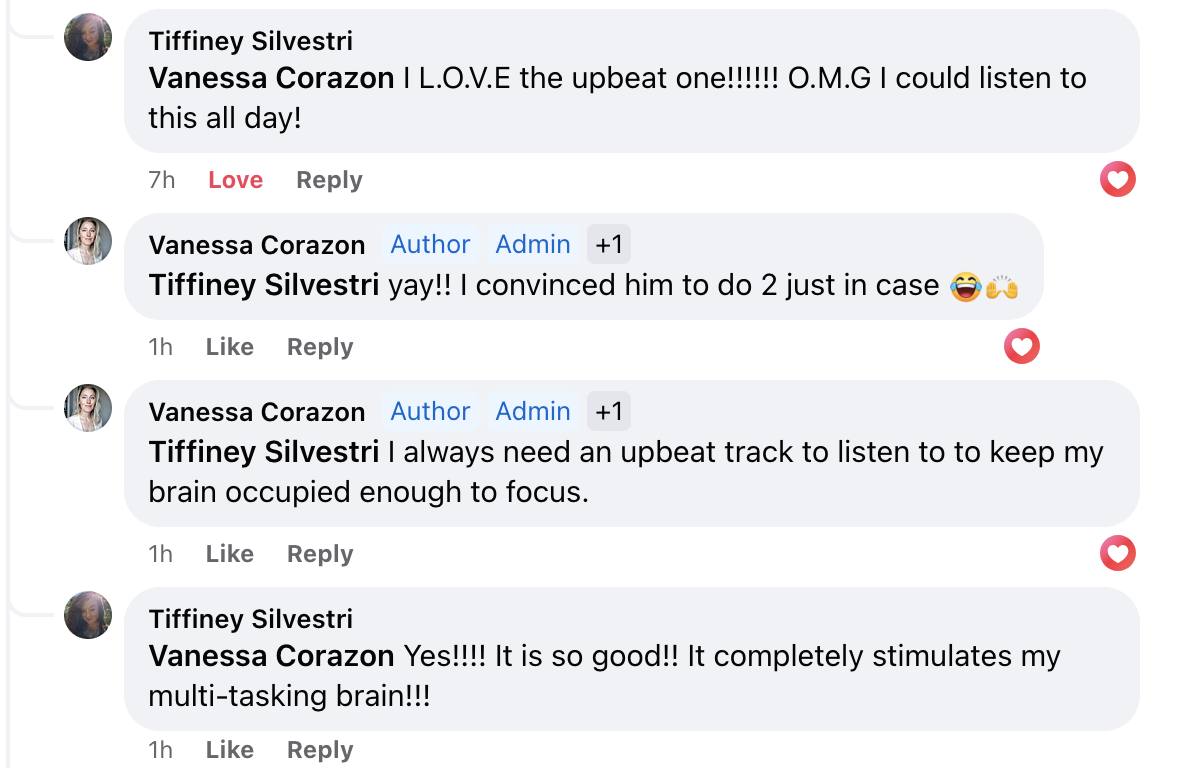Toggle the red Love reaction on the first comment
This screenshot has width=1194, height=768.
click(x=235, y=180)
